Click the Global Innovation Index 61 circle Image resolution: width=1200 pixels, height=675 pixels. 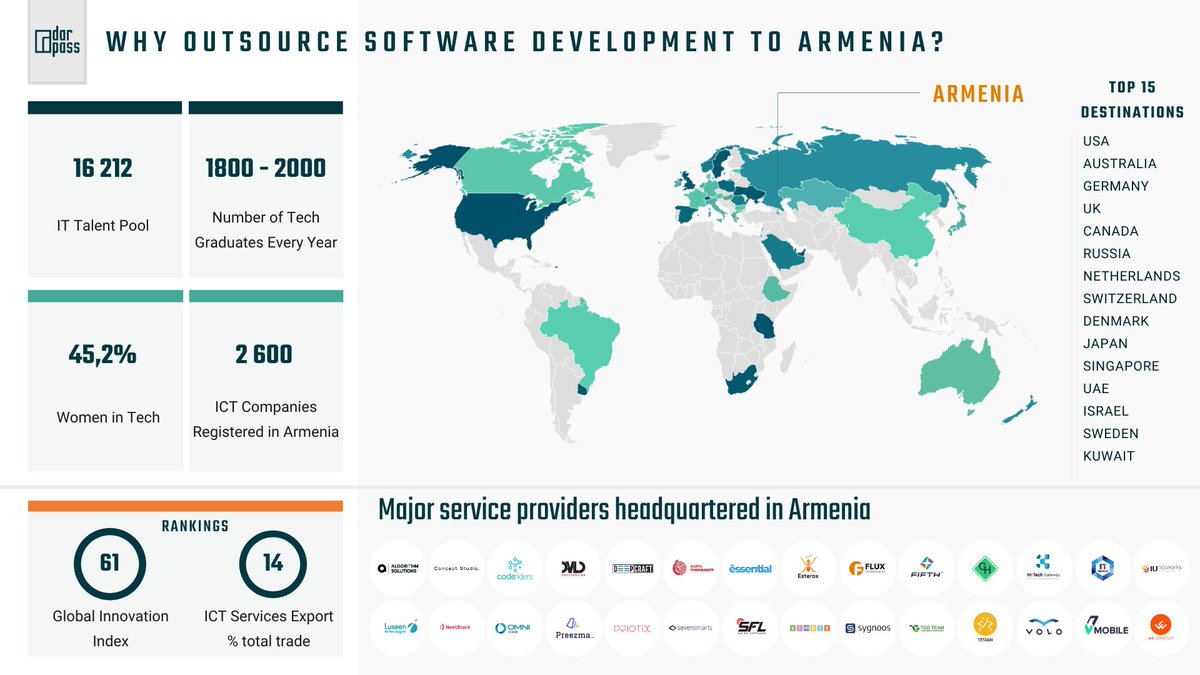tap(110, 564)
